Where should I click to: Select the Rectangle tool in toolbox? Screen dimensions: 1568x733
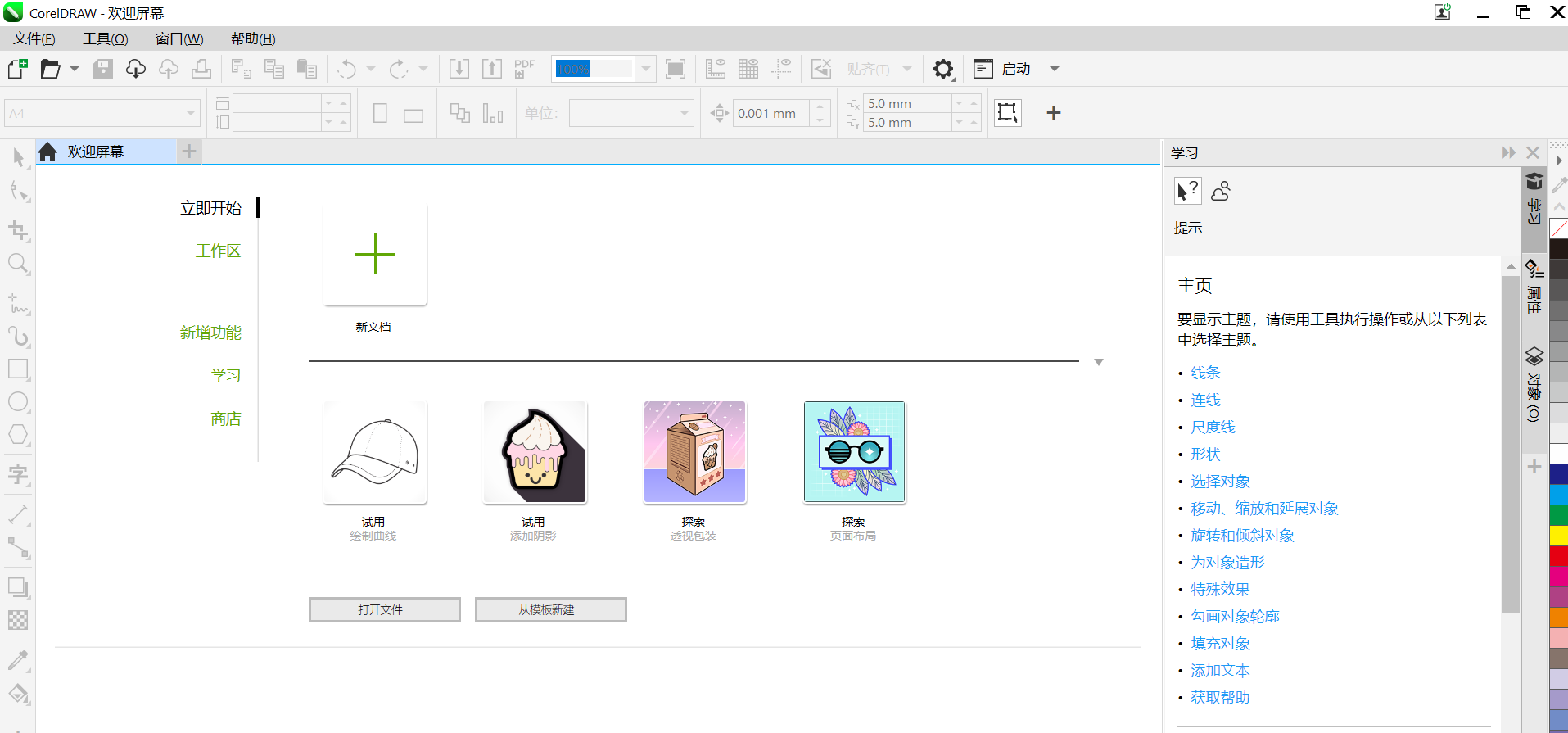18,369
